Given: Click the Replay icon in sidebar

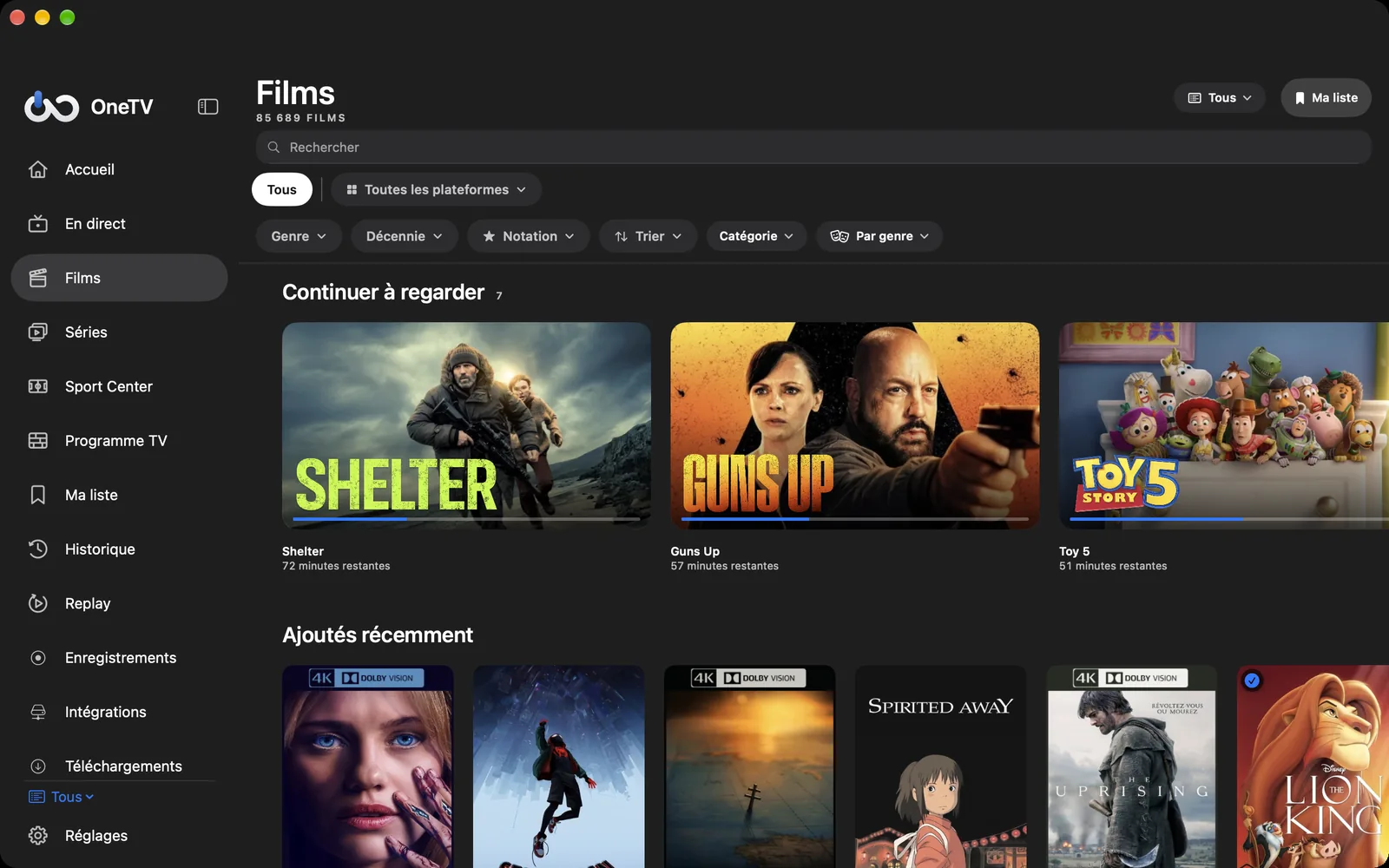Looking at the screenshot, I should pos(38,603).
